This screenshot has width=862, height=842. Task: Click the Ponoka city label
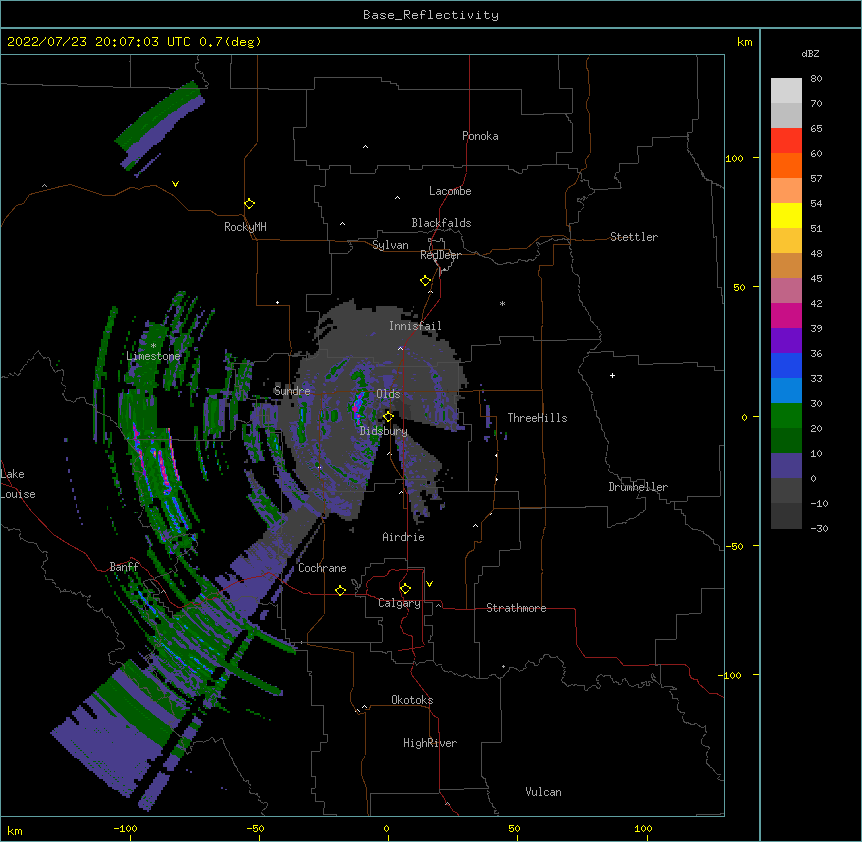[480, 136]
